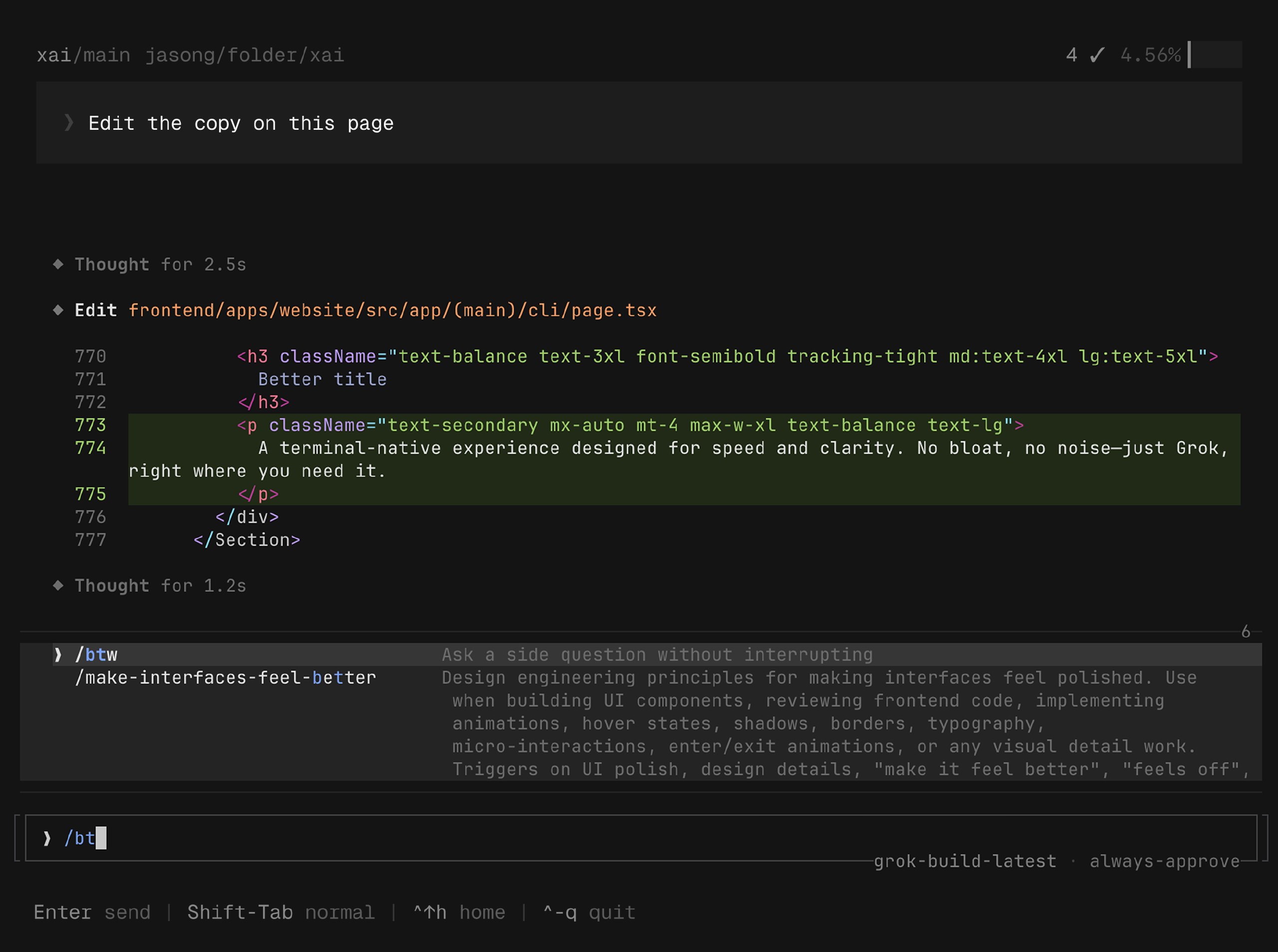Viewport: 1278px width, 952px height.
Task: Click the 'Design engineering principles' description
Action: pyautogui.click(x=845, y=724)
